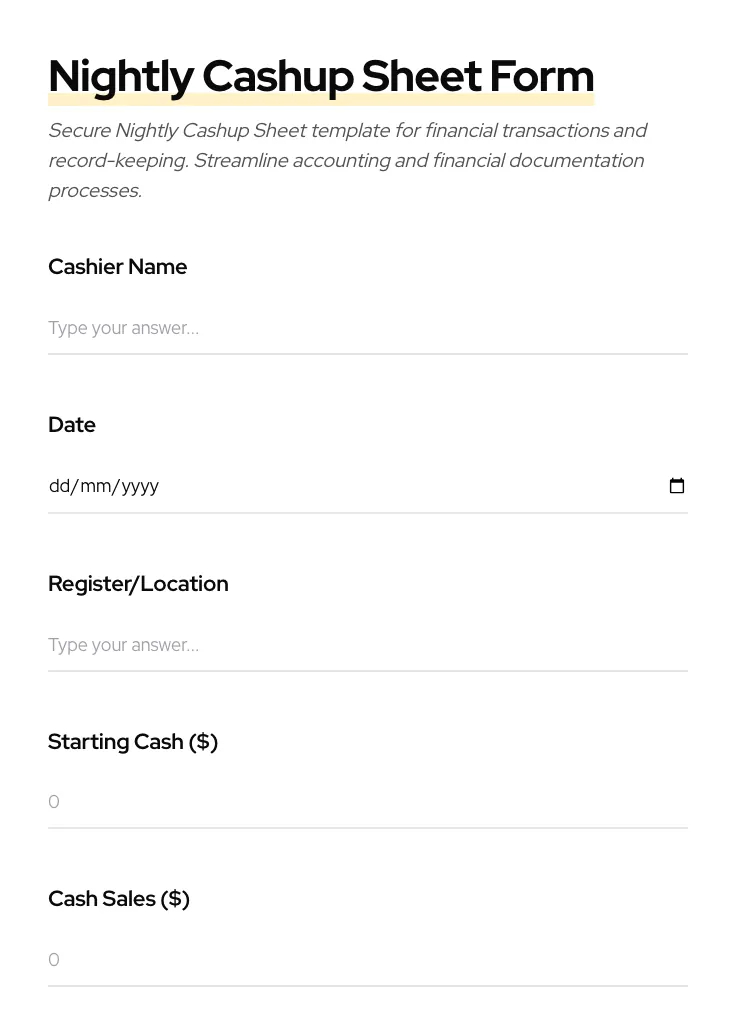Click the highlighted title underline area
Image resolution: width=736 pixels, height=1024 pixels.
(320, 98)
